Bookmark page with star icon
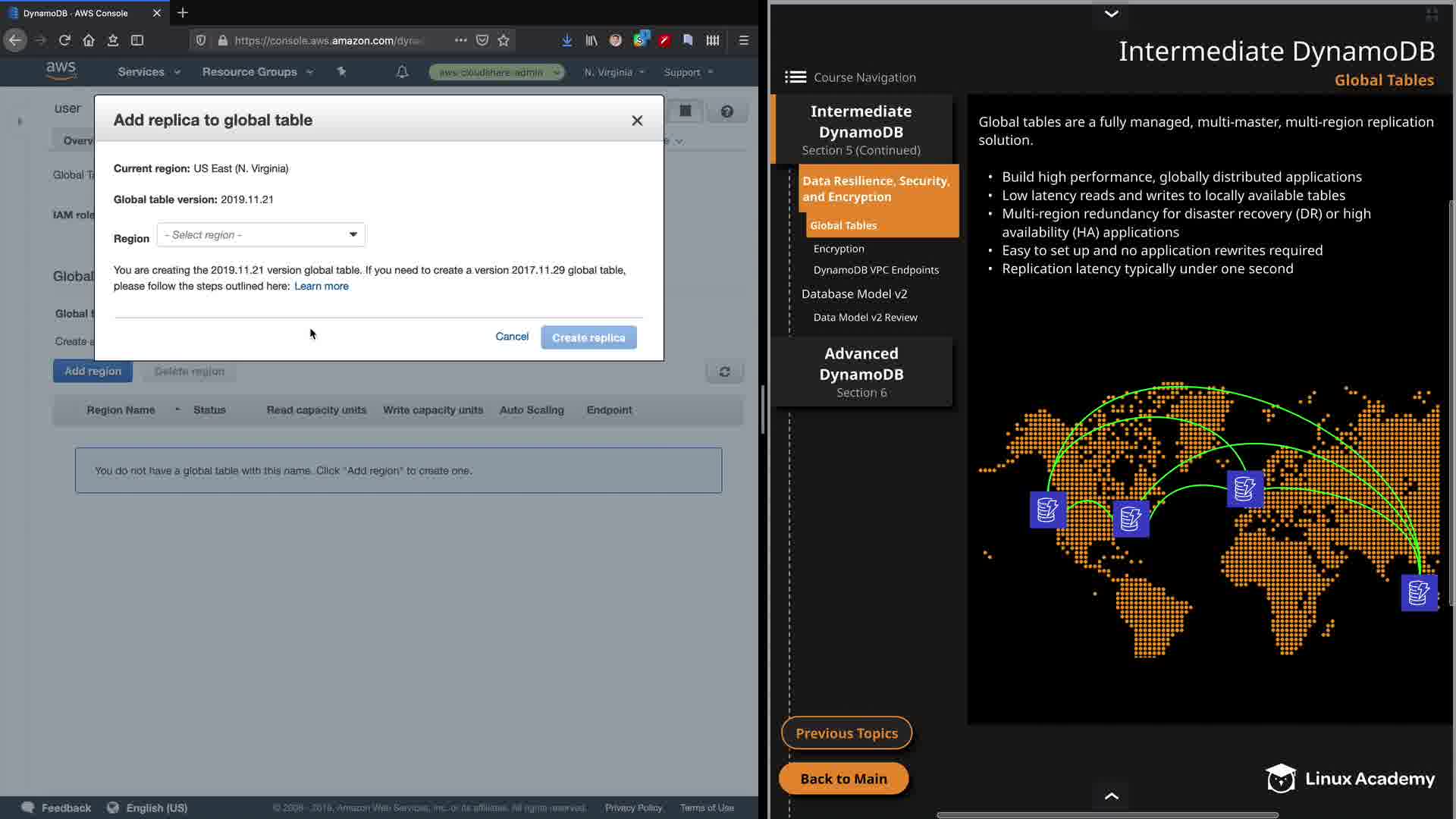This screenshot has height=819, width=1456. pos(504,40)
